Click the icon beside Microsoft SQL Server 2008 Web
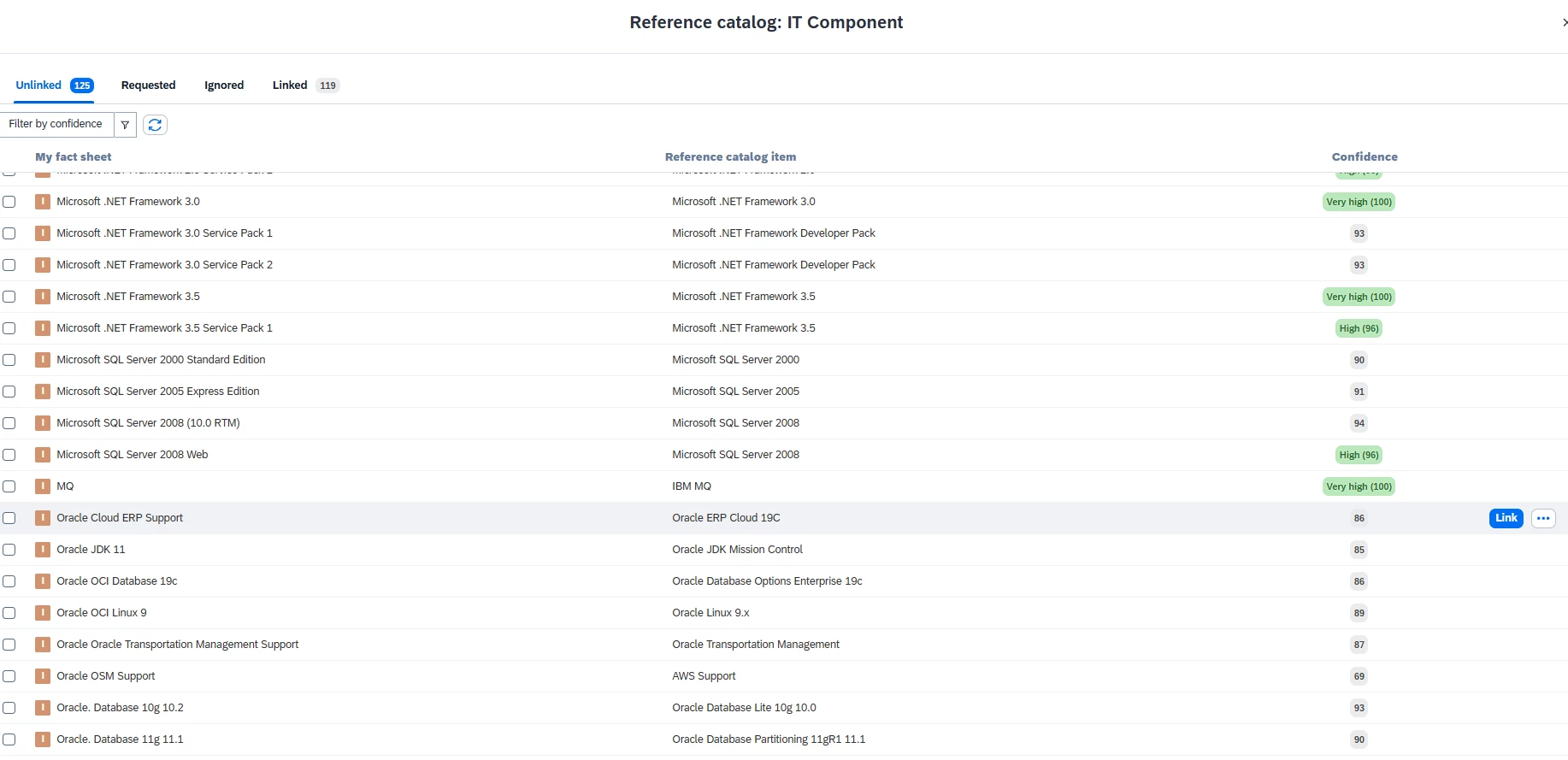Image resolution: width=1568 pixels, height=760 pixels. (43, 455)
